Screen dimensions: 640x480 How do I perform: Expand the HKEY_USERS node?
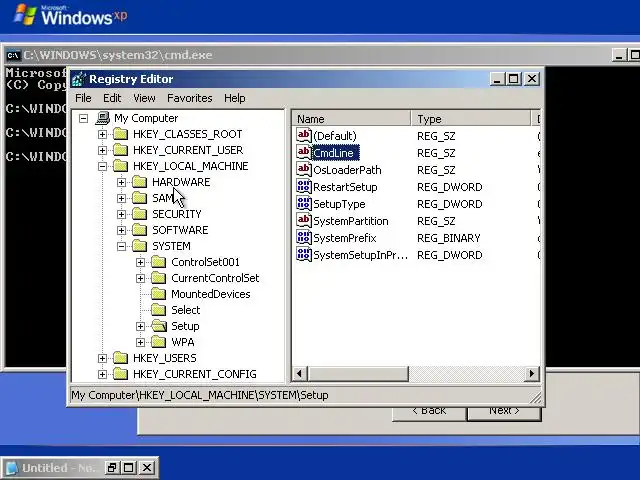[102, 358]
